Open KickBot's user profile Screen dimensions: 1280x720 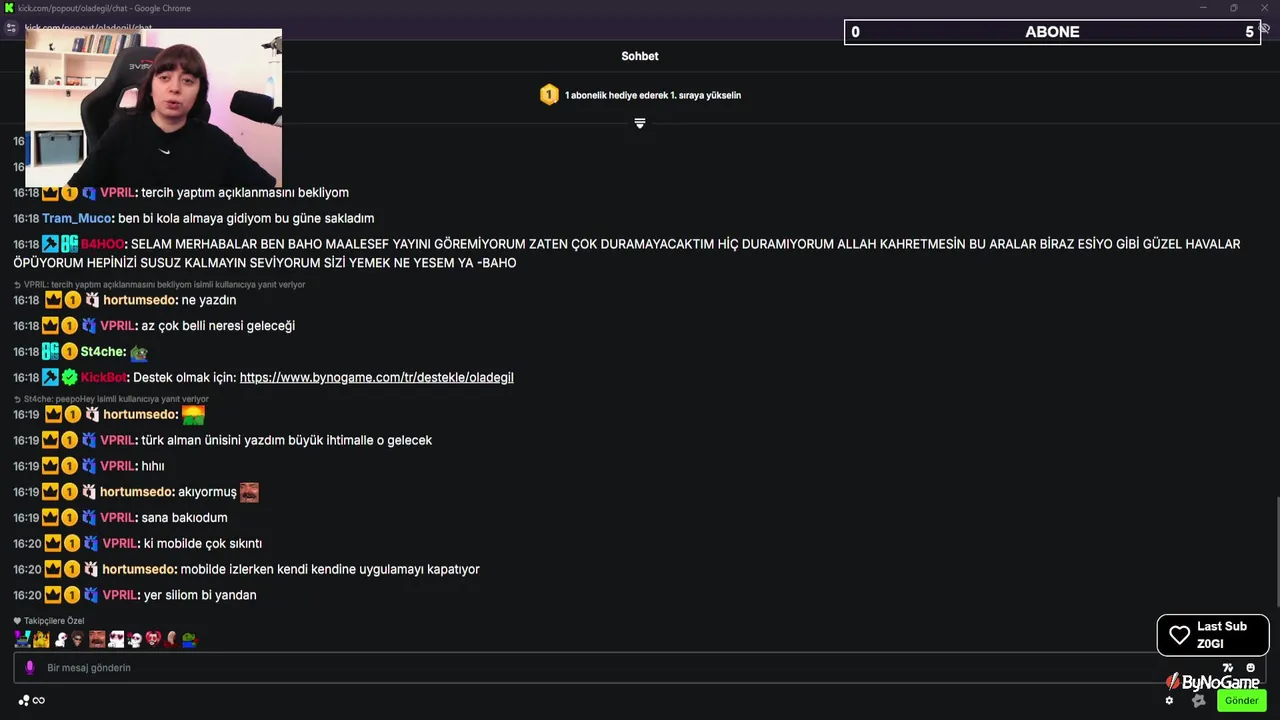tap(104, 377)
